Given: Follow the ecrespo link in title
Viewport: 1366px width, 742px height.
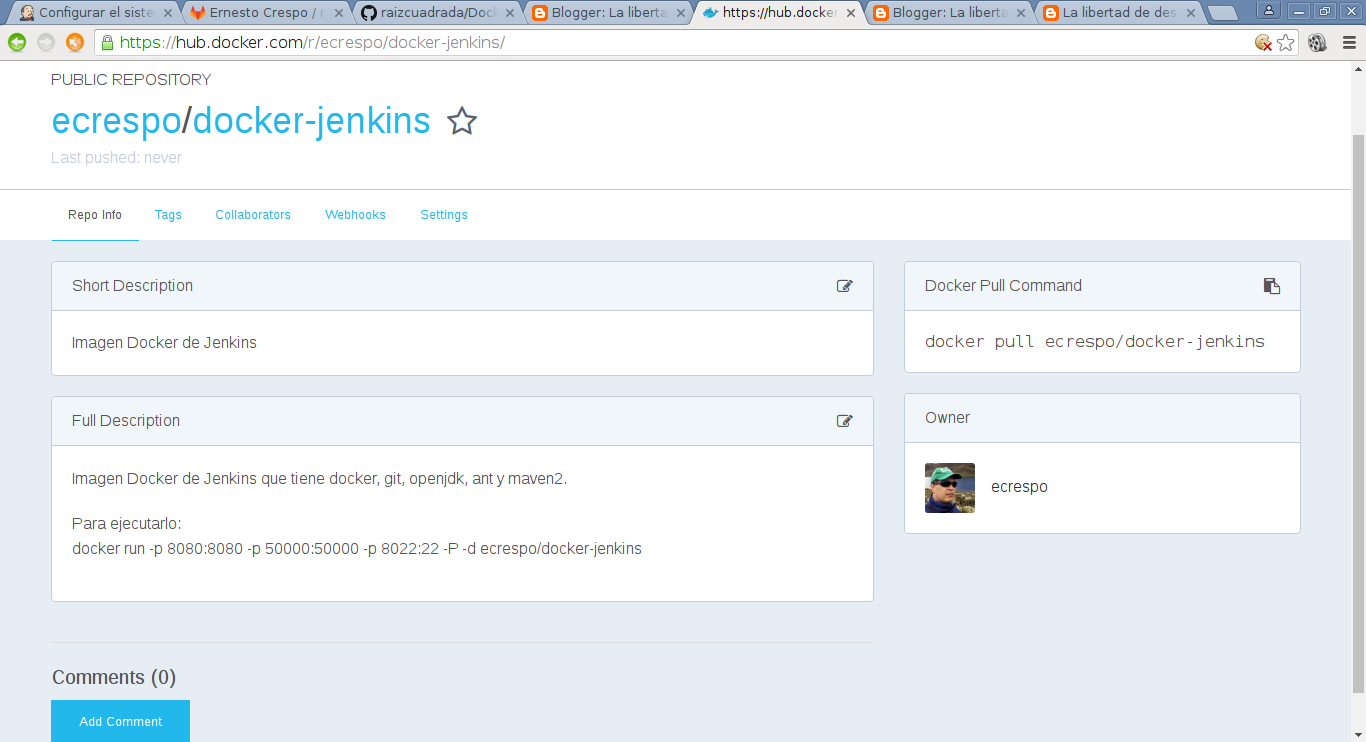Looking at the screenshot, I should point(115,121).
